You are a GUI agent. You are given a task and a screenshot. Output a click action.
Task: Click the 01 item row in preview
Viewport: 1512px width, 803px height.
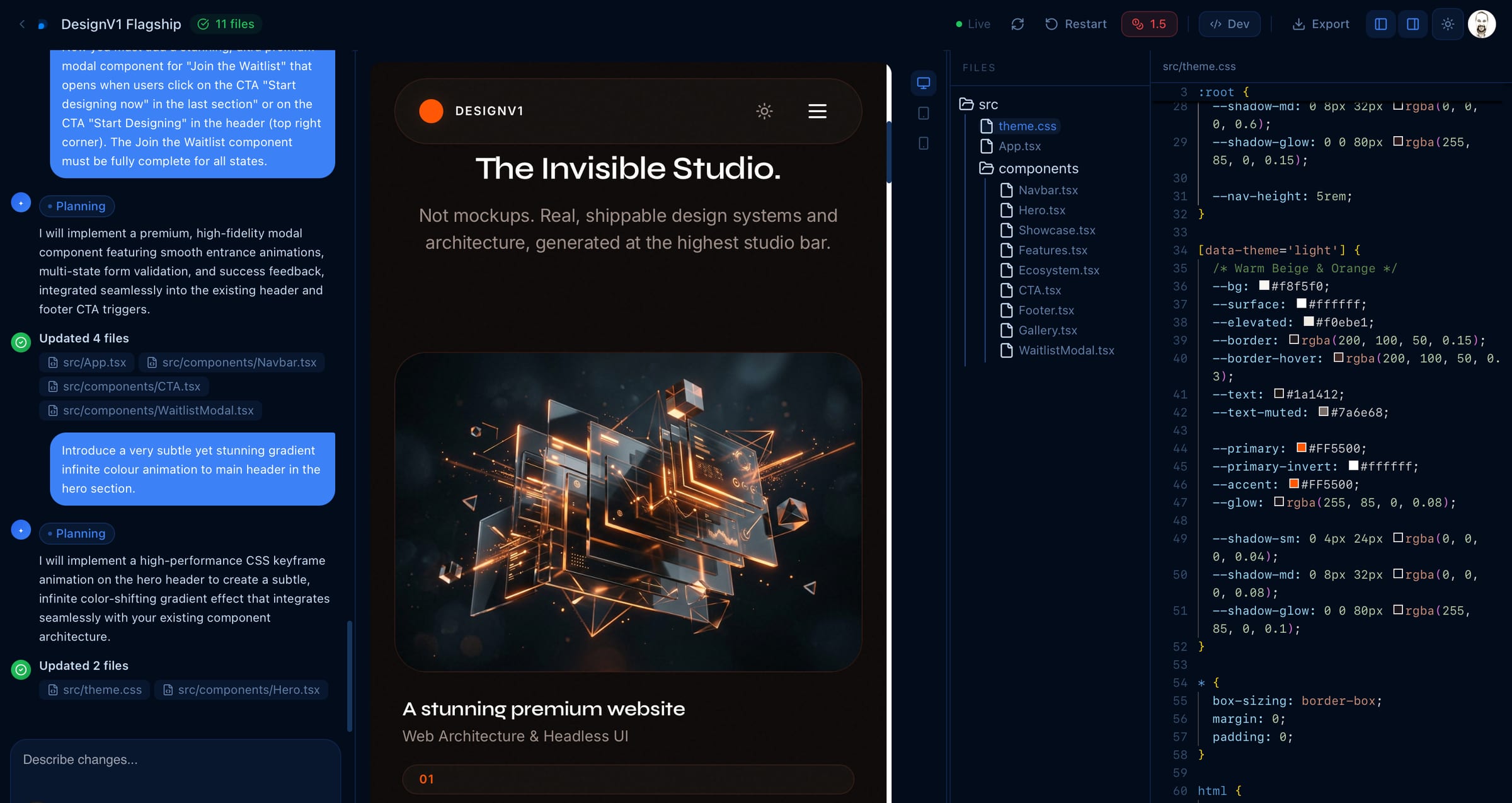(x=628, y=779)
